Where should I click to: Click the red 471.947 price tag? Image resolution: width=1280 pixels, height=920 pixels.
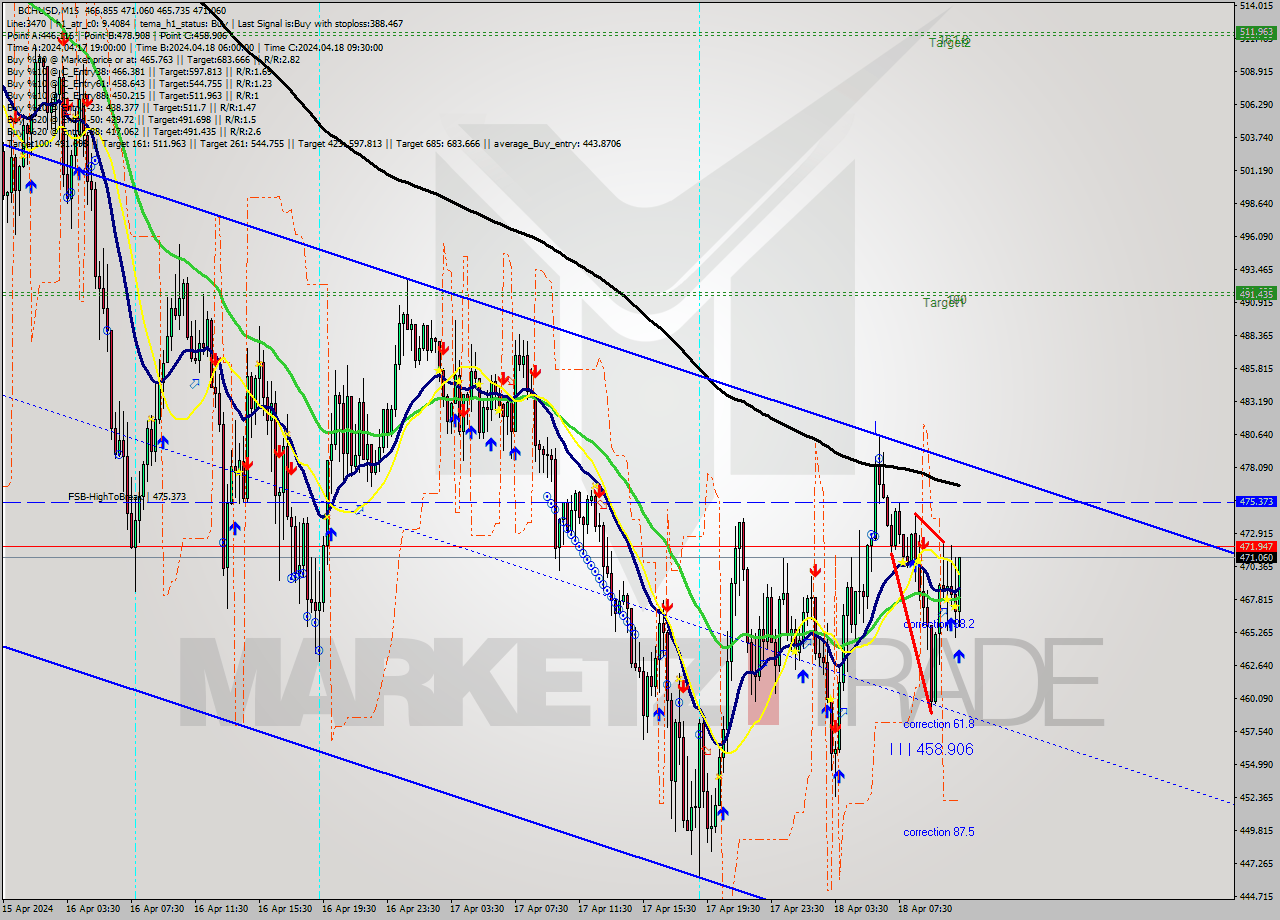pyautogui.click(x=1256, y=547)
